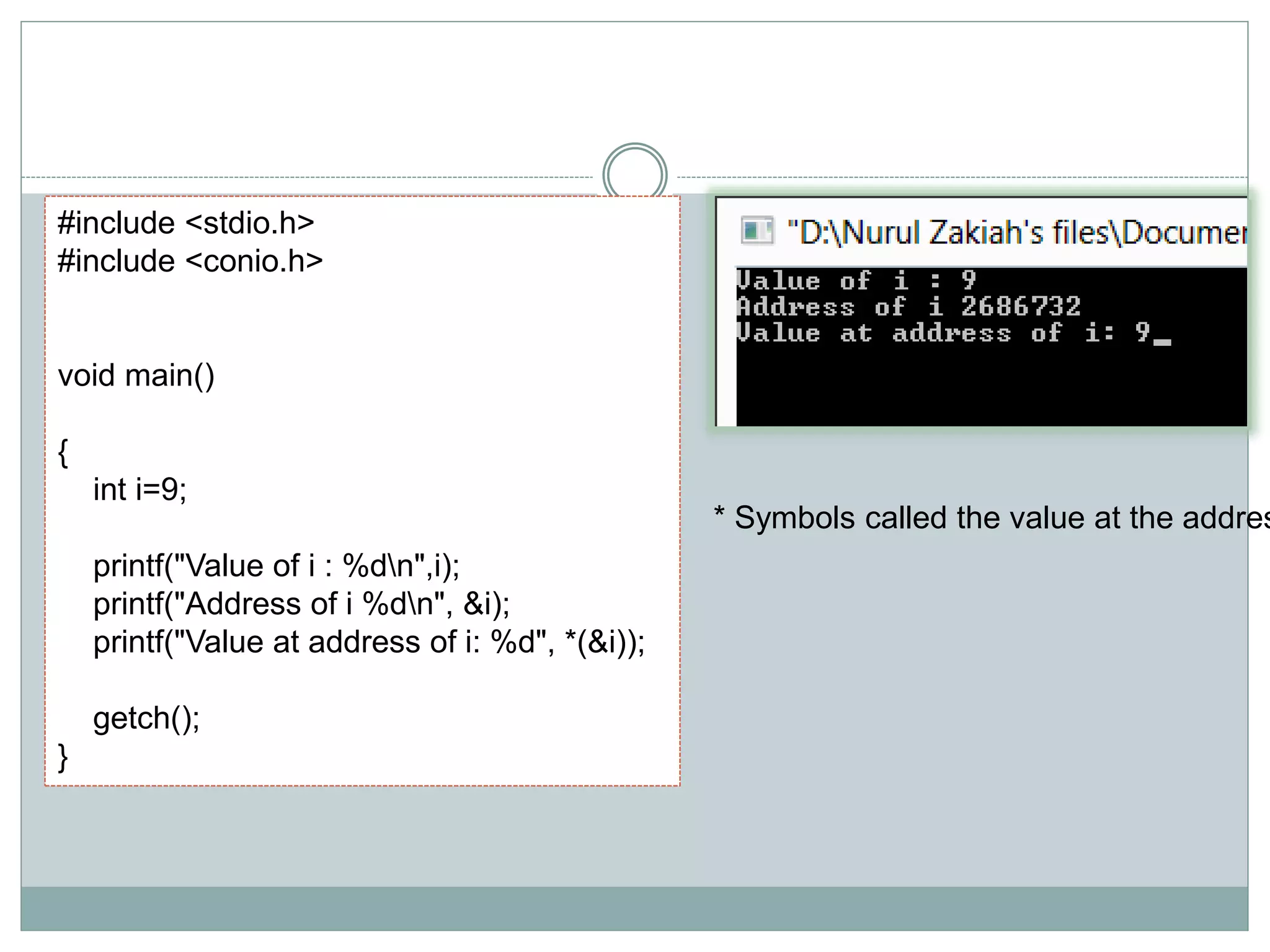Click the "#include <stdio.h>" code line

coord(186,223)
